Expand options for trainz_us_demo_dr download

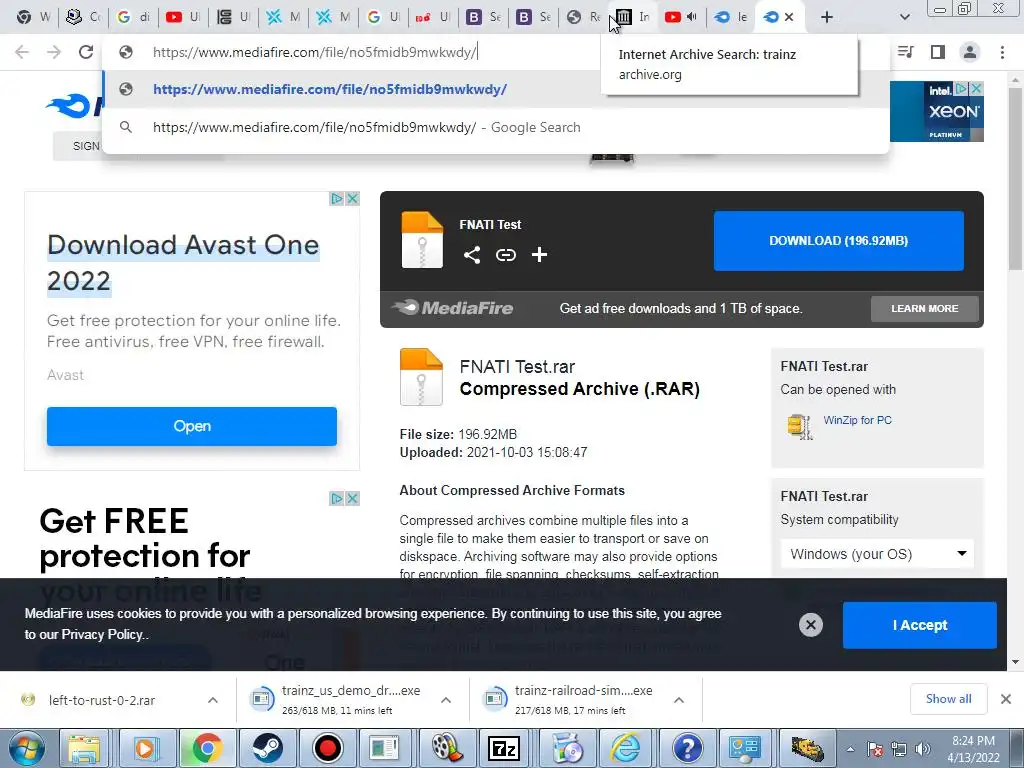[445, 700]
